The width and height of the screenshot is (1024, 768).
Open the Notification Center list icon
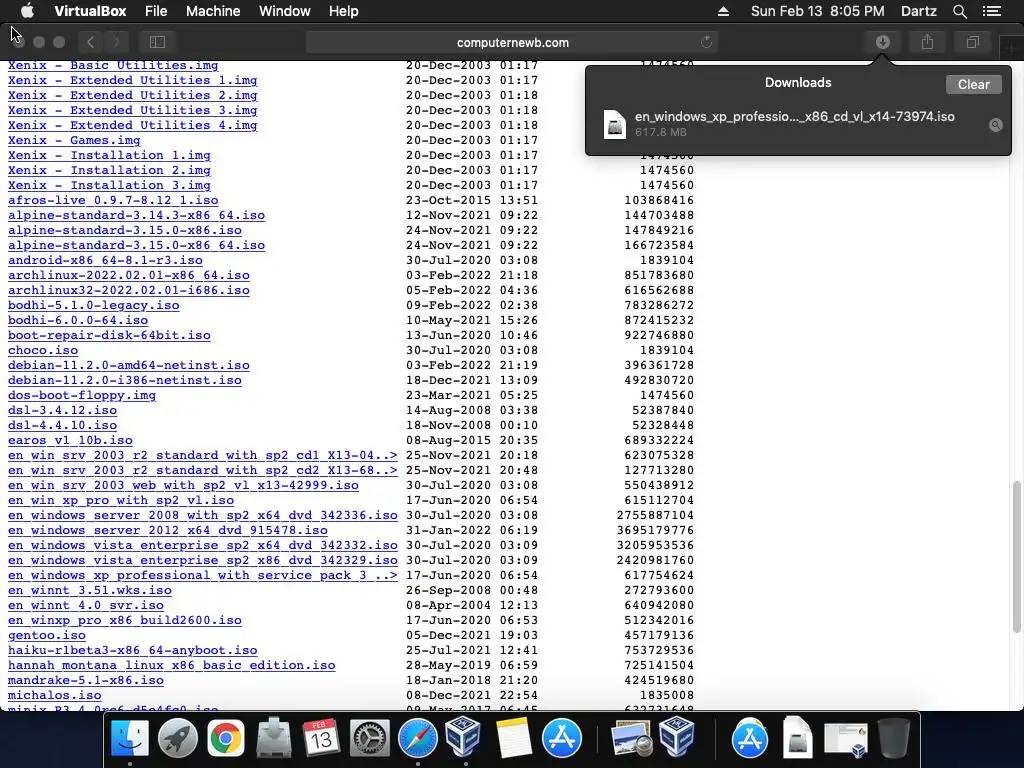click(992, 11)
